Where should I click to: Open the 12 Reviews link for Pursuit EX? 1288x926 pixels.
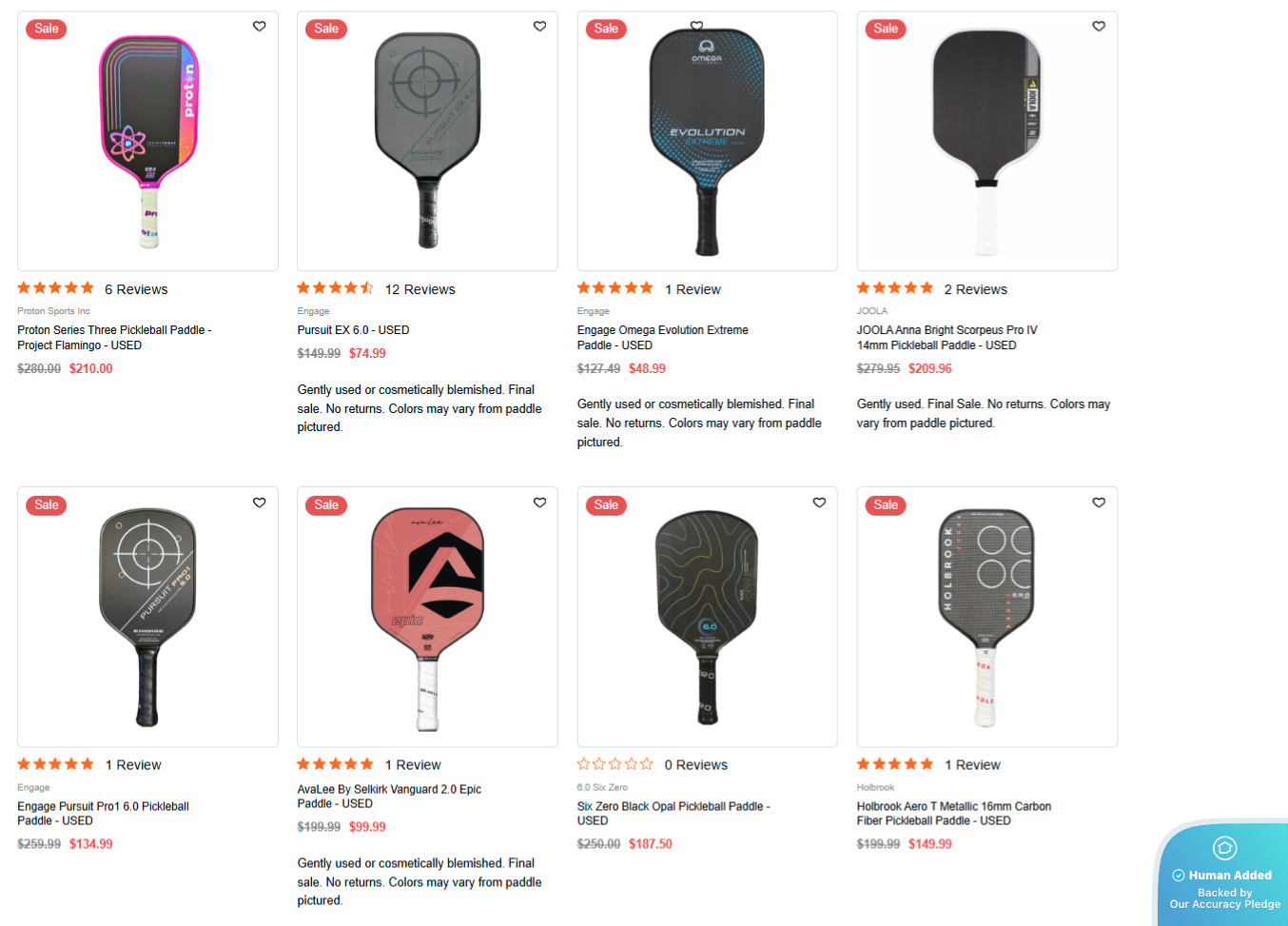tap(420, 289)
